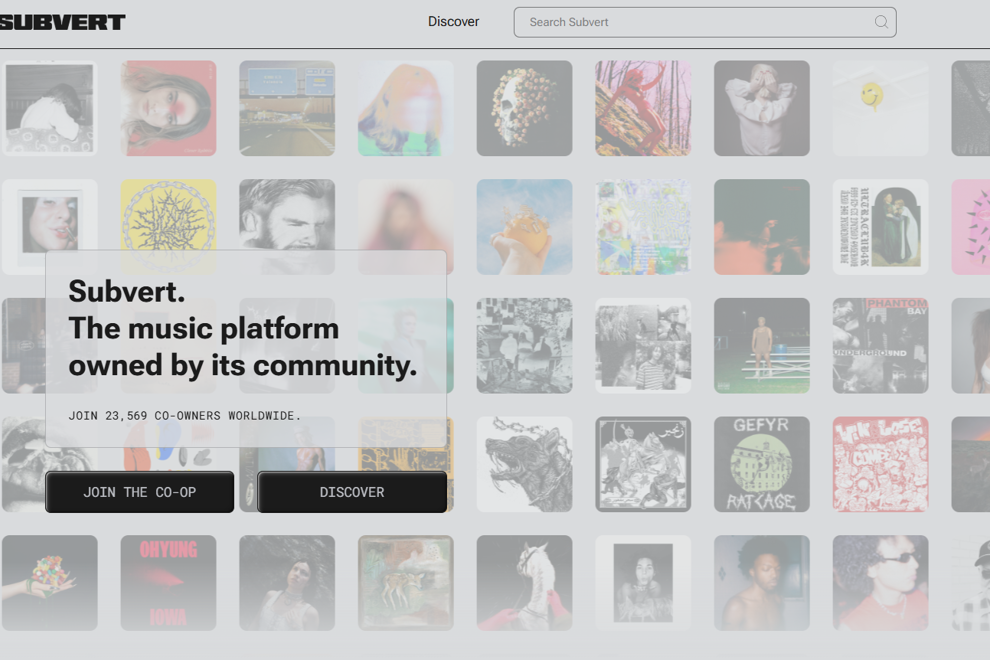This screenshot has height=660, width=990.
Task: Open the GEFYR RATCAGE album cover
Action: pos(761,464)
